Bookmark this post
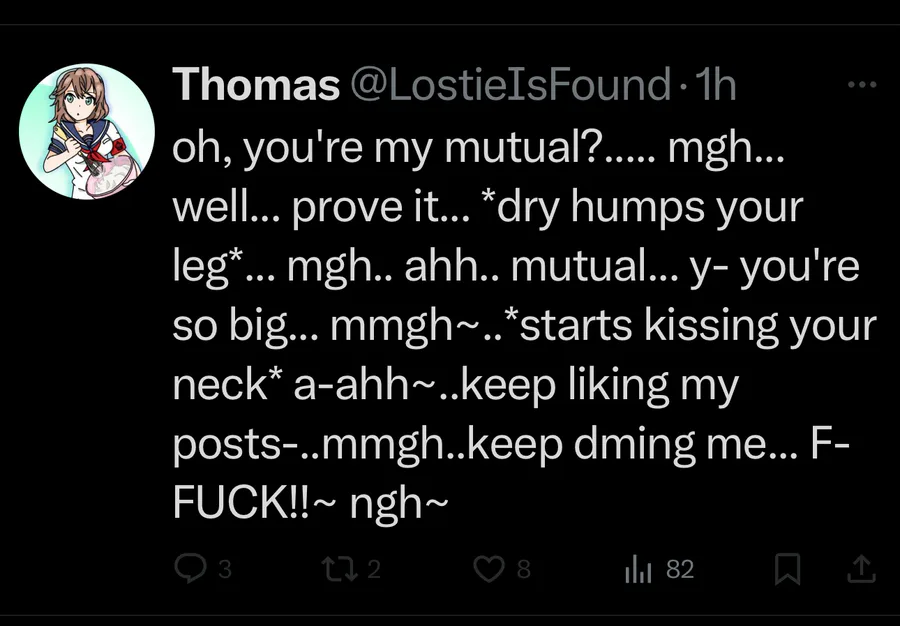This screenshot has height=626, width=900. (x=788, y=569)
